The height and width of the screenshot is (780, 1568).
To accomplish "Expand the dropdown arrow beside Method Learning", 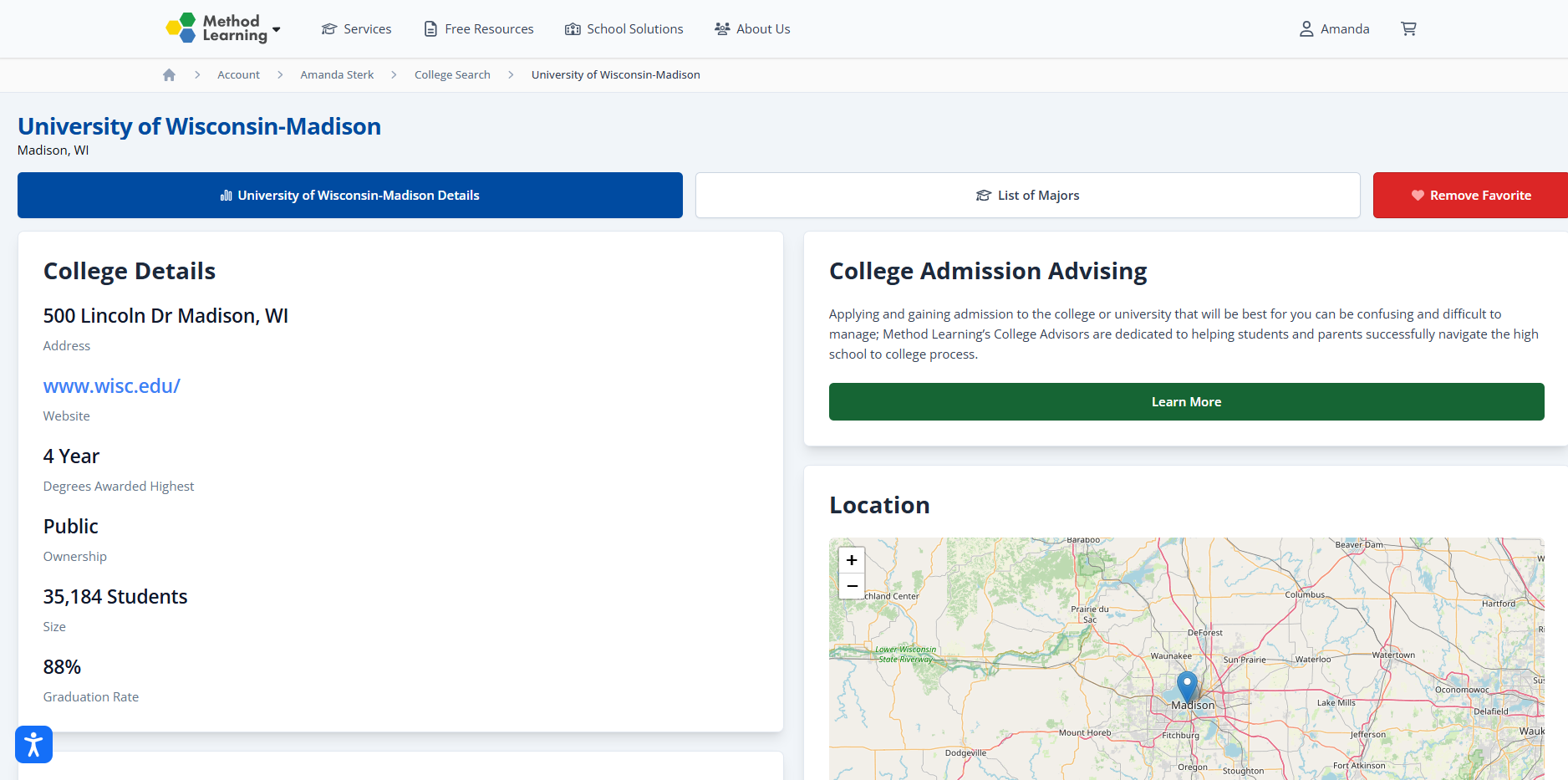I will pyautogui.click(x=277, y=29).
